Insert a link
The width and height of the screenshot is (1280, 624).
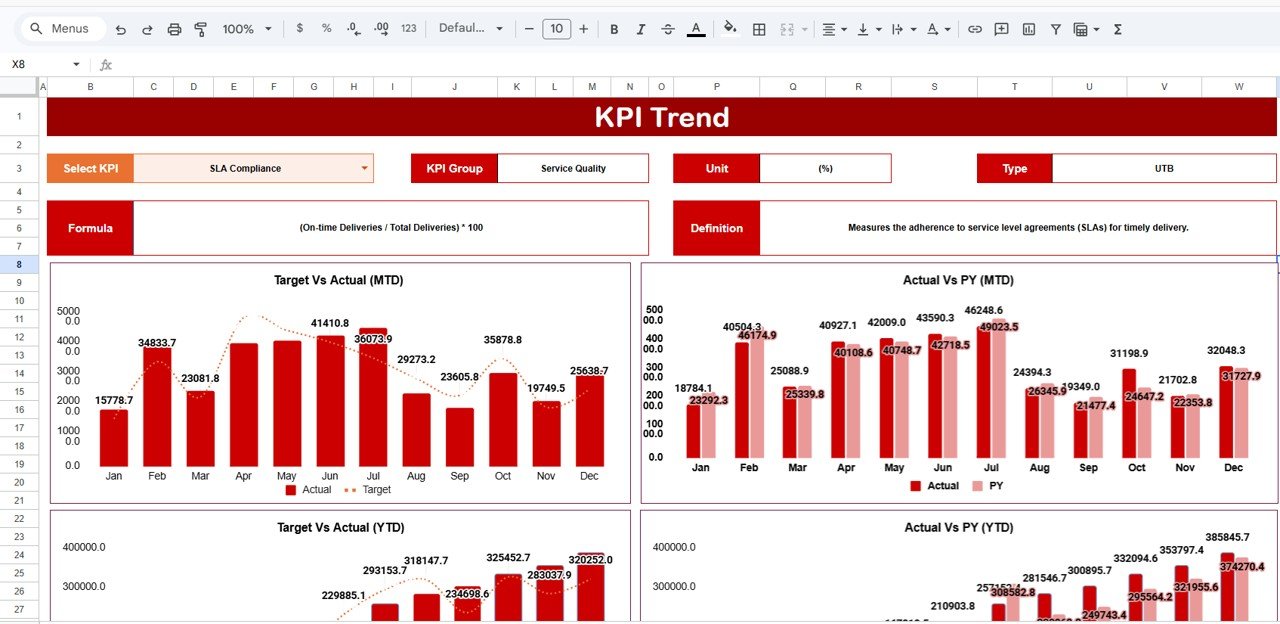pos(975,29)
